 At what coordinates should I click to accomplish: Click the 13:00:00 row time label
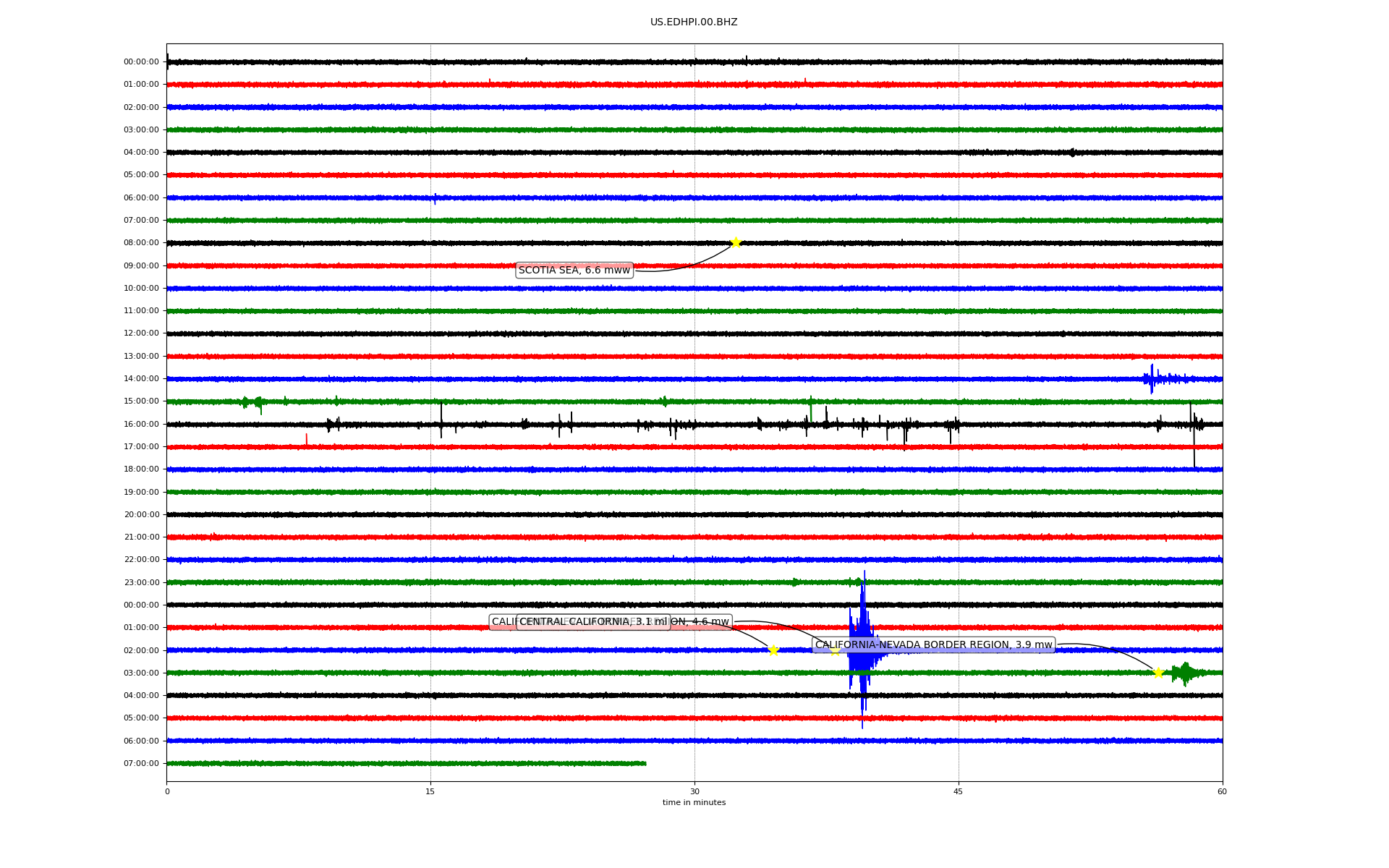[x=141, y=356]
